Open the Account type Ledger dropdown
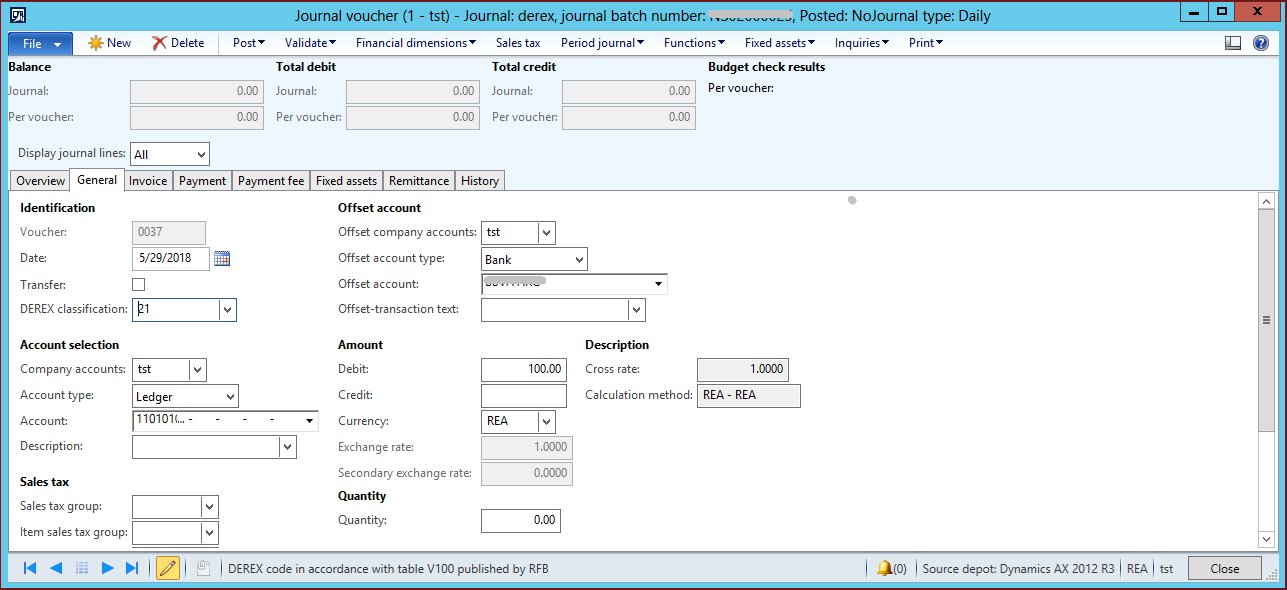Viewport: 1287px width, 590px height. pos(229,396)
